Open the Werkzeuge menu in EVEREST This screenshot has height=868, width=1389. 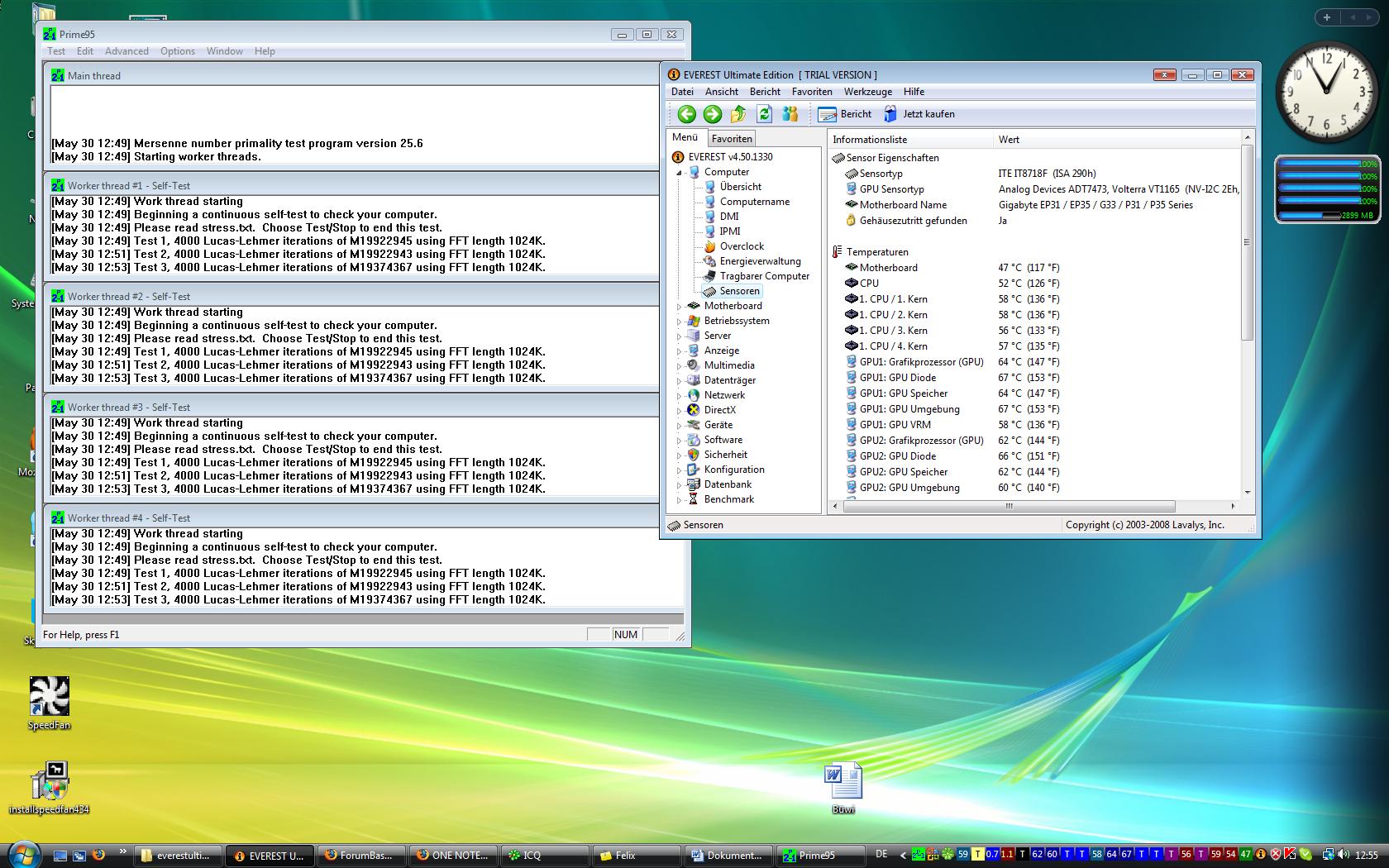pos(867,92)
